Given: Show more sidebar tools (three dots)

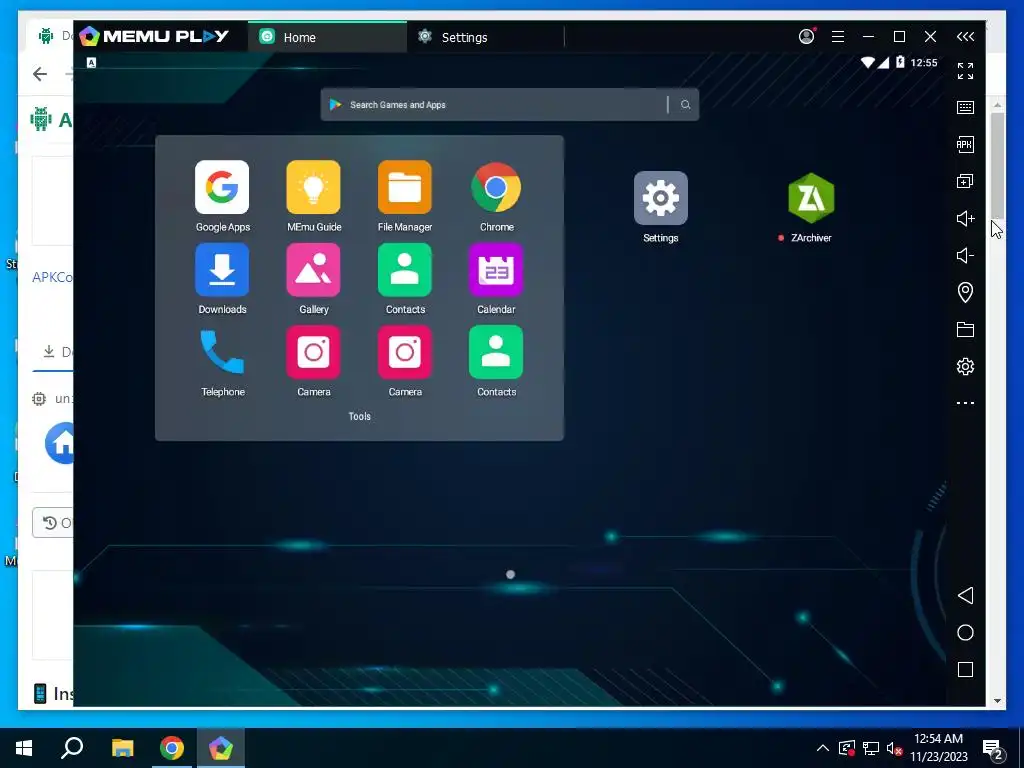Looking at the screenshot, I should (x=965, y=403).
